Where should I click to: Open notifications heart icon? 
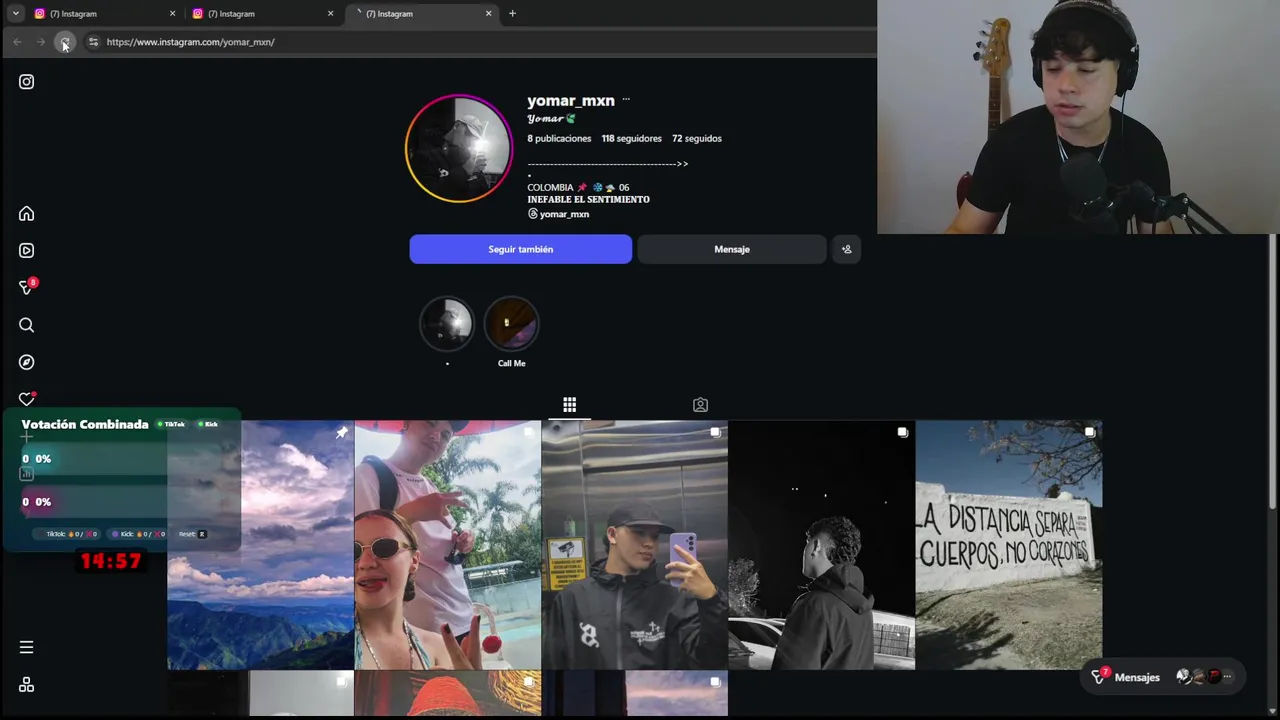click(x=27, y=399)
